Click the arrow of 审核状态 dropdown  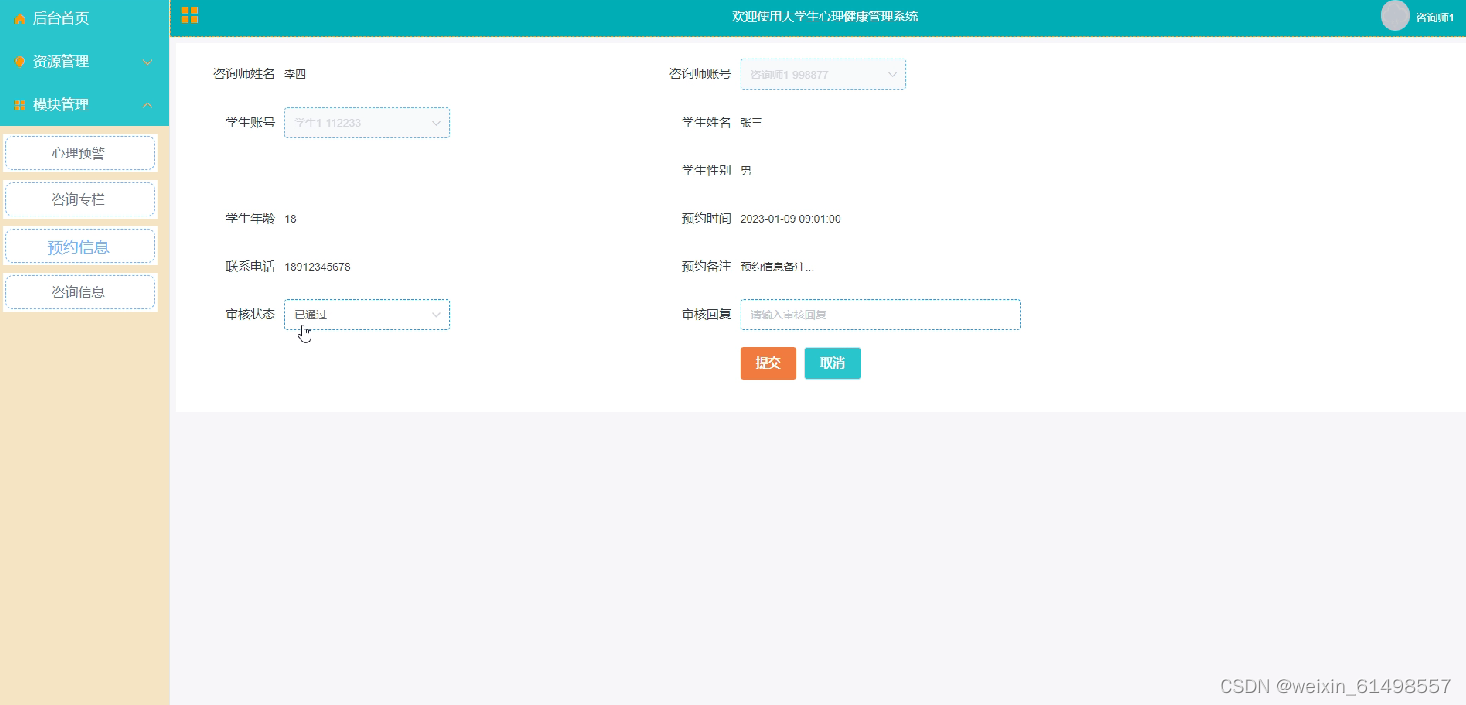(x=436, y=314)
